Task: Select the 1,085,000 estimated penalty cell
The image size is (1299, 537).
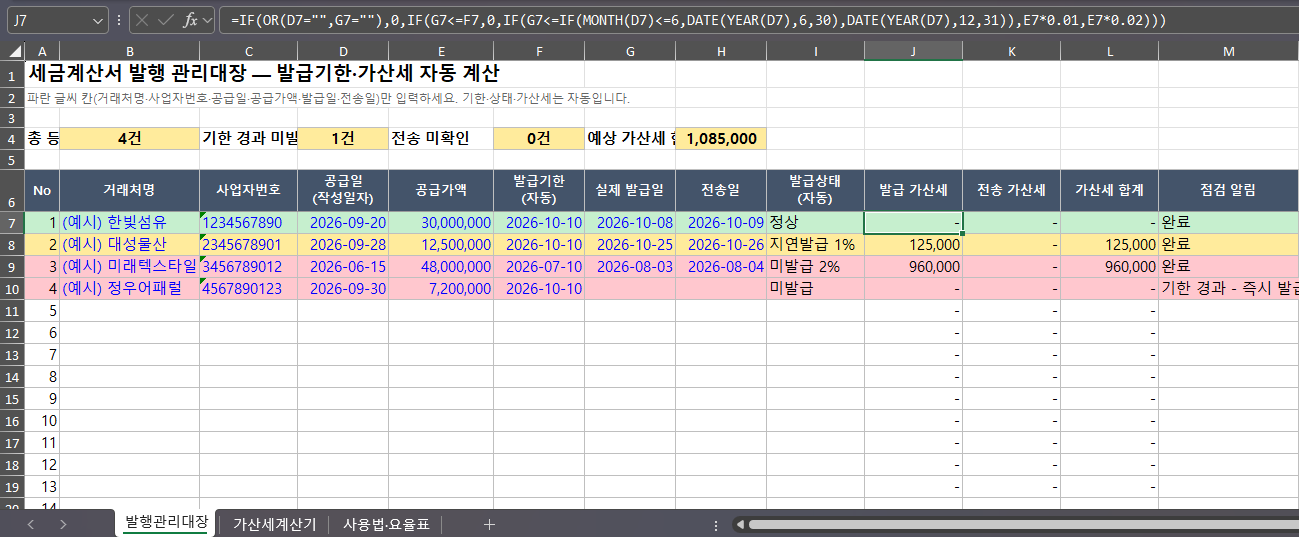Action: (x=721, y=139)
